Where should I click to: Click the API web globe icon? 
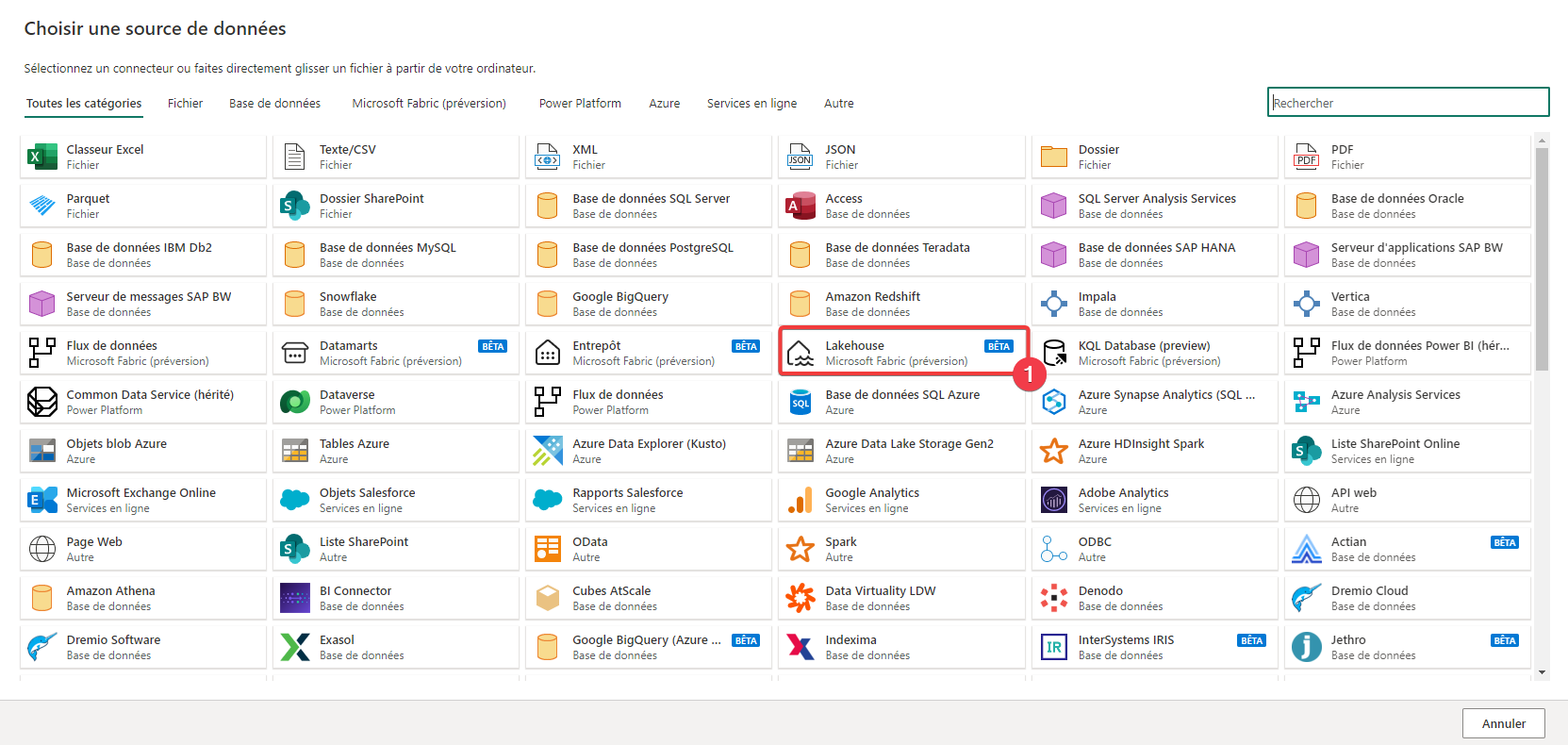click(x=1307, y=500)
